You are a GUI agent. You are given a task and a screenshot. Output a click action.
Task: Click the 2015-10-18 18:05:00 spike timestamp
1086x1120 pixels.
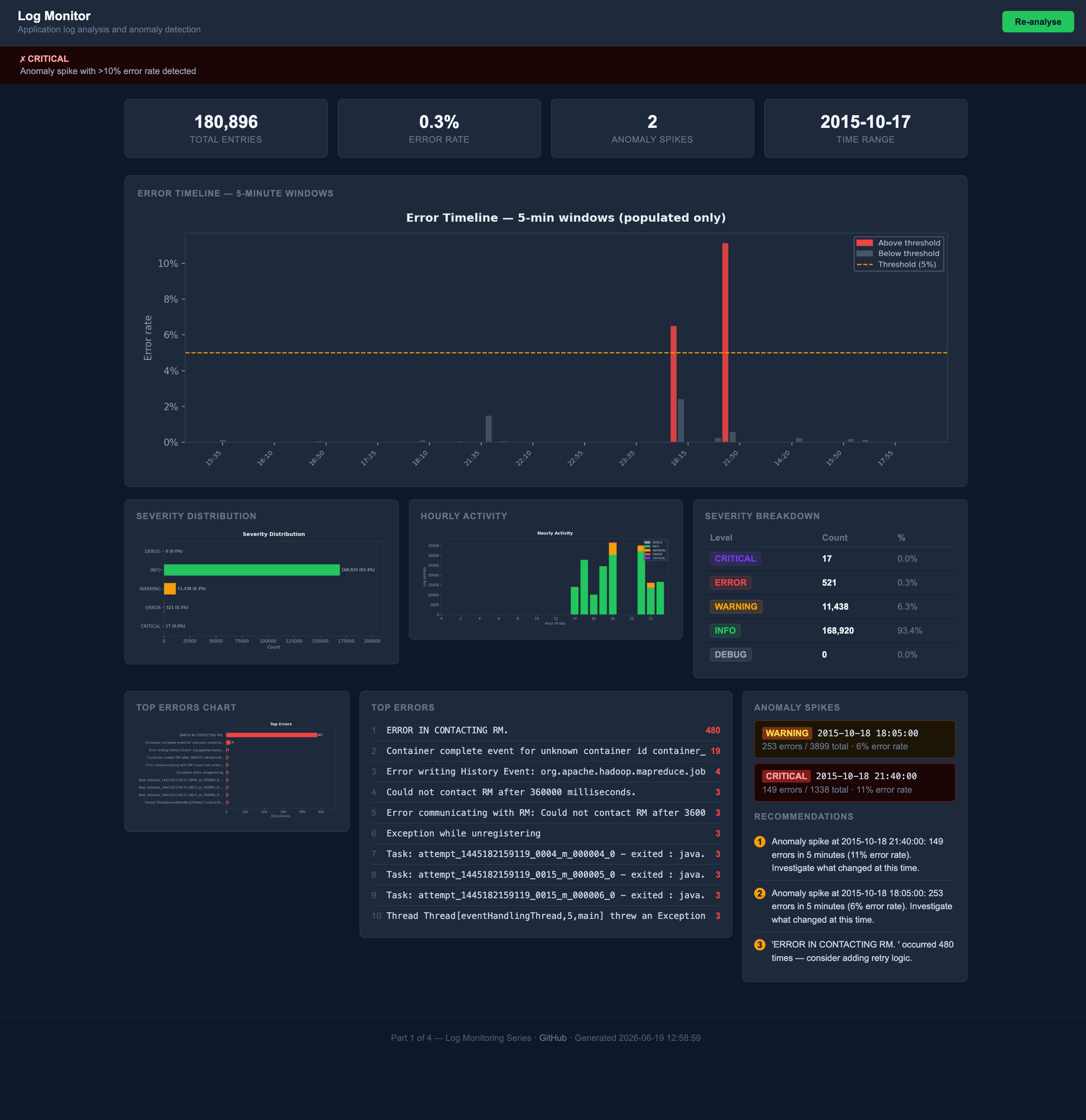pyautogui.click(x=868, y=733)
